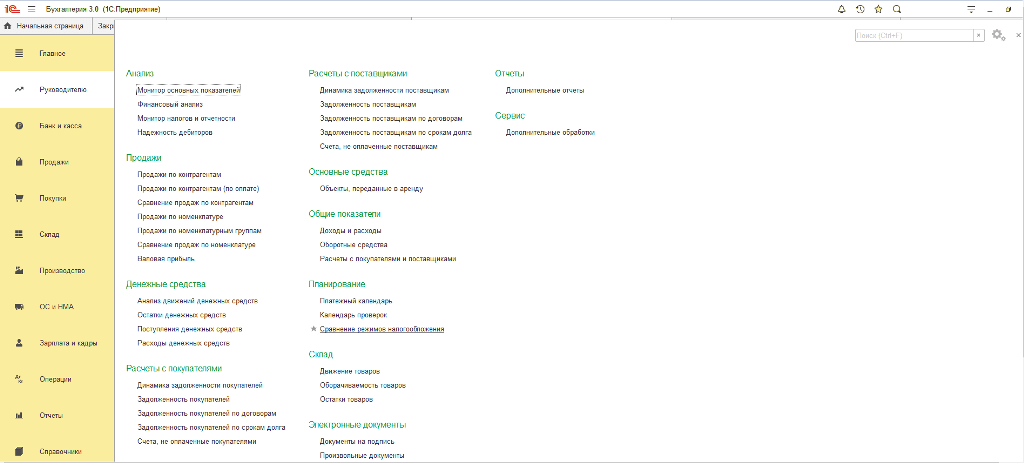Clear search field with the x button
The width and height of the screenshot is (1024, 463).
tap(979, 36)
